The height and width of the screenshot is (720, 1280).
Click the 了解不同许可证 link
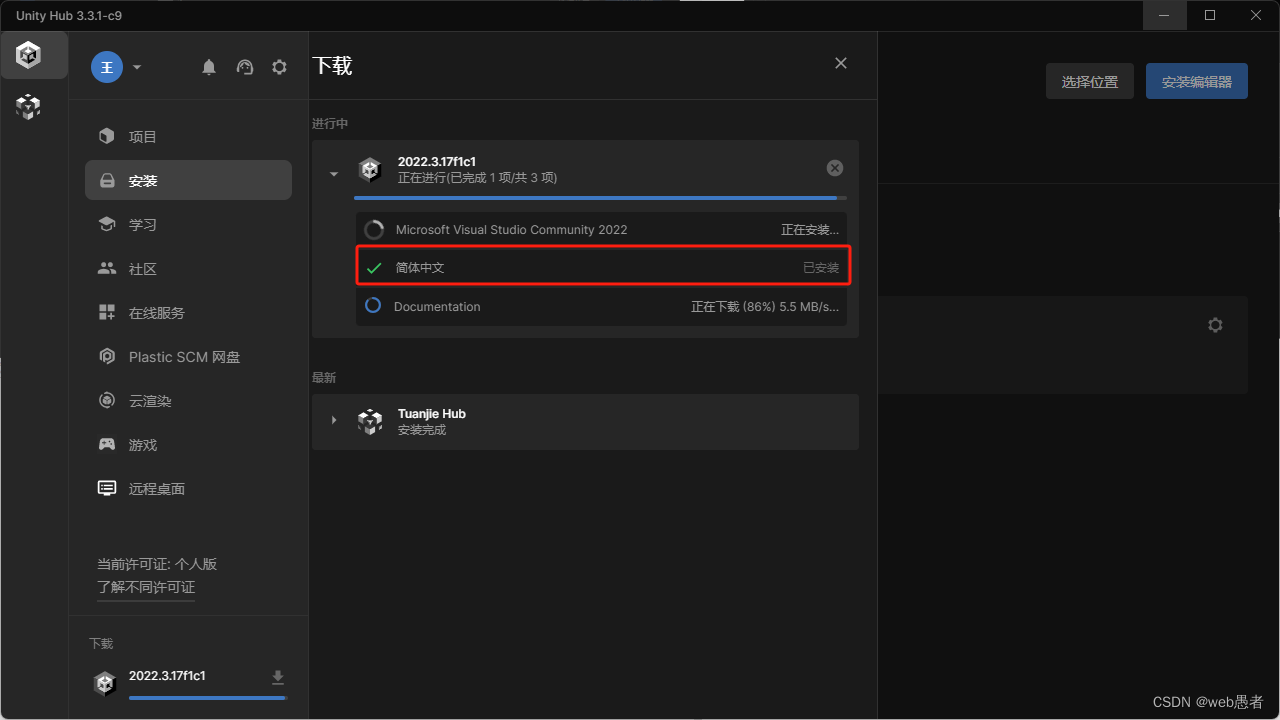click(x=146, y=588)
